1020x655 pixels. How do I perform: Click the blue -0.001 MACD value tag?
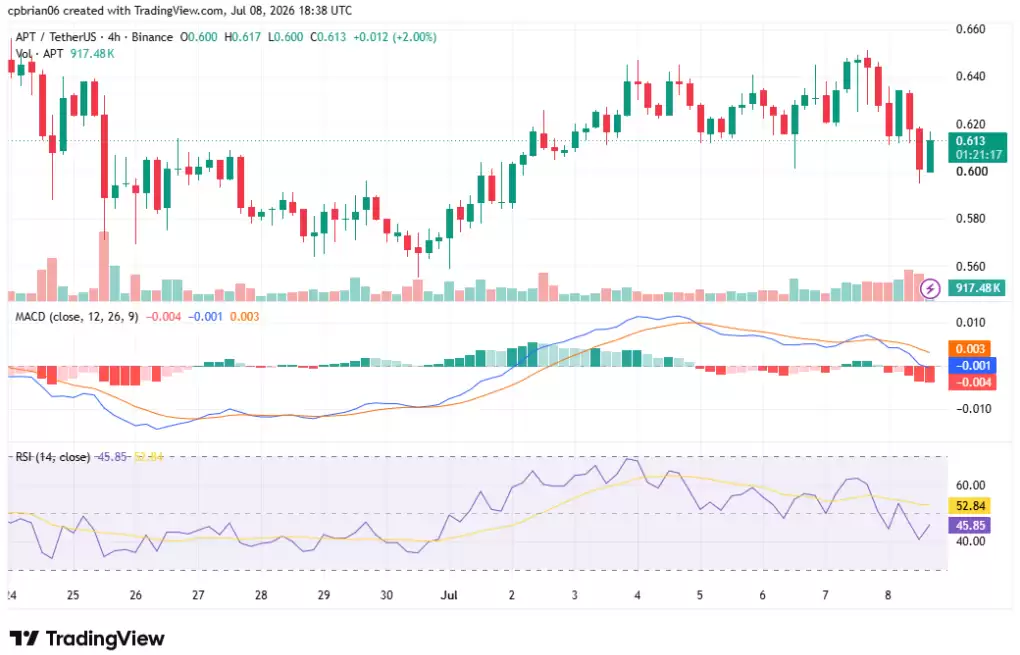pos(972,366)
